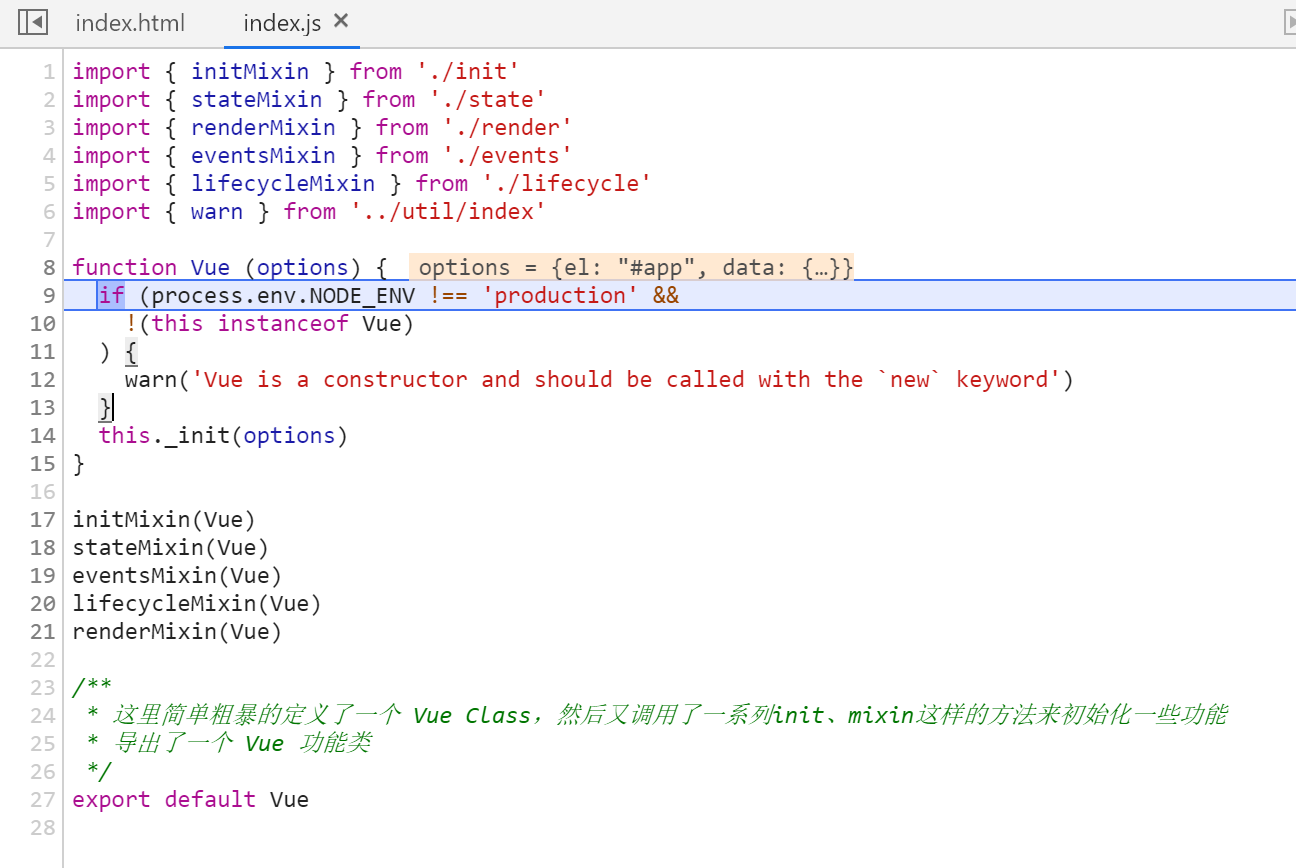
Task: Click the comment opener /** on line 23
Action: coord(92,688)
